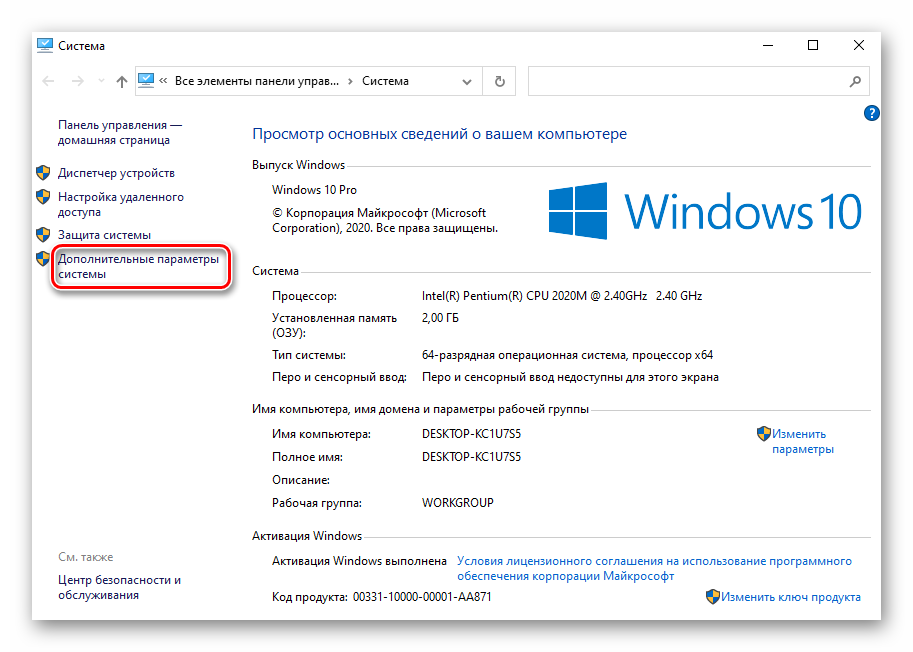
Task: Go to Панель управления домашняя страница
Action: point(120,132)
